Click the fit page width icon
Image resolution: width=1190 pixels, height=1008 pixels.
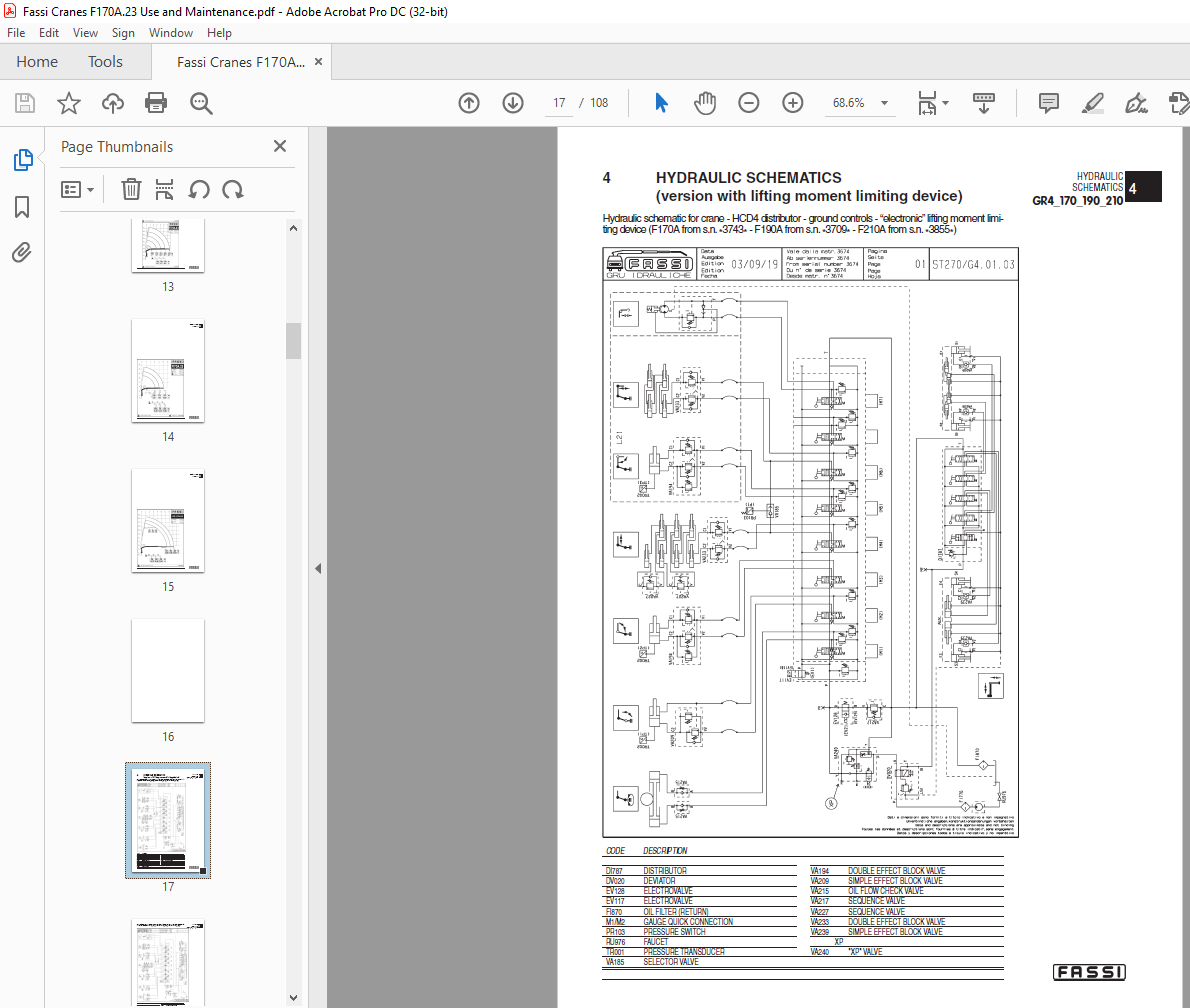[927, 103]
